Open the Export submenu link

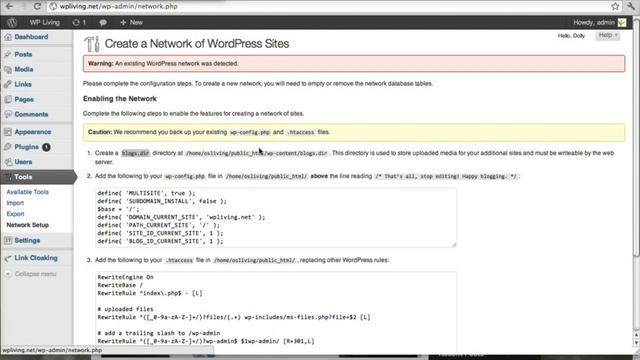pyautogui.click(x=16, y=214)
